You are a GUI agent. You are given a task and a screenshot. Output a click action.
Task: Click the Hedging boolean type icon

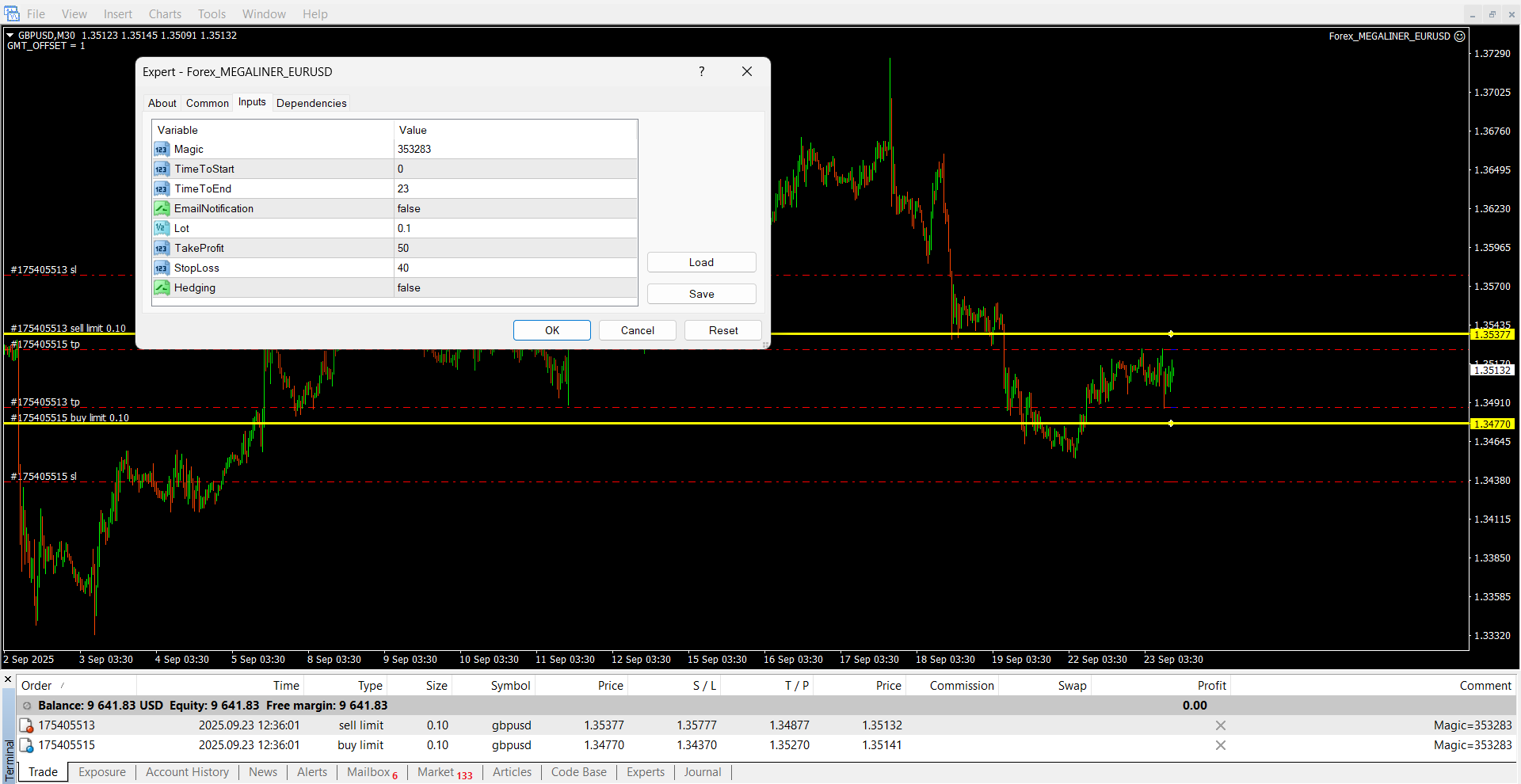coord(162,287)
